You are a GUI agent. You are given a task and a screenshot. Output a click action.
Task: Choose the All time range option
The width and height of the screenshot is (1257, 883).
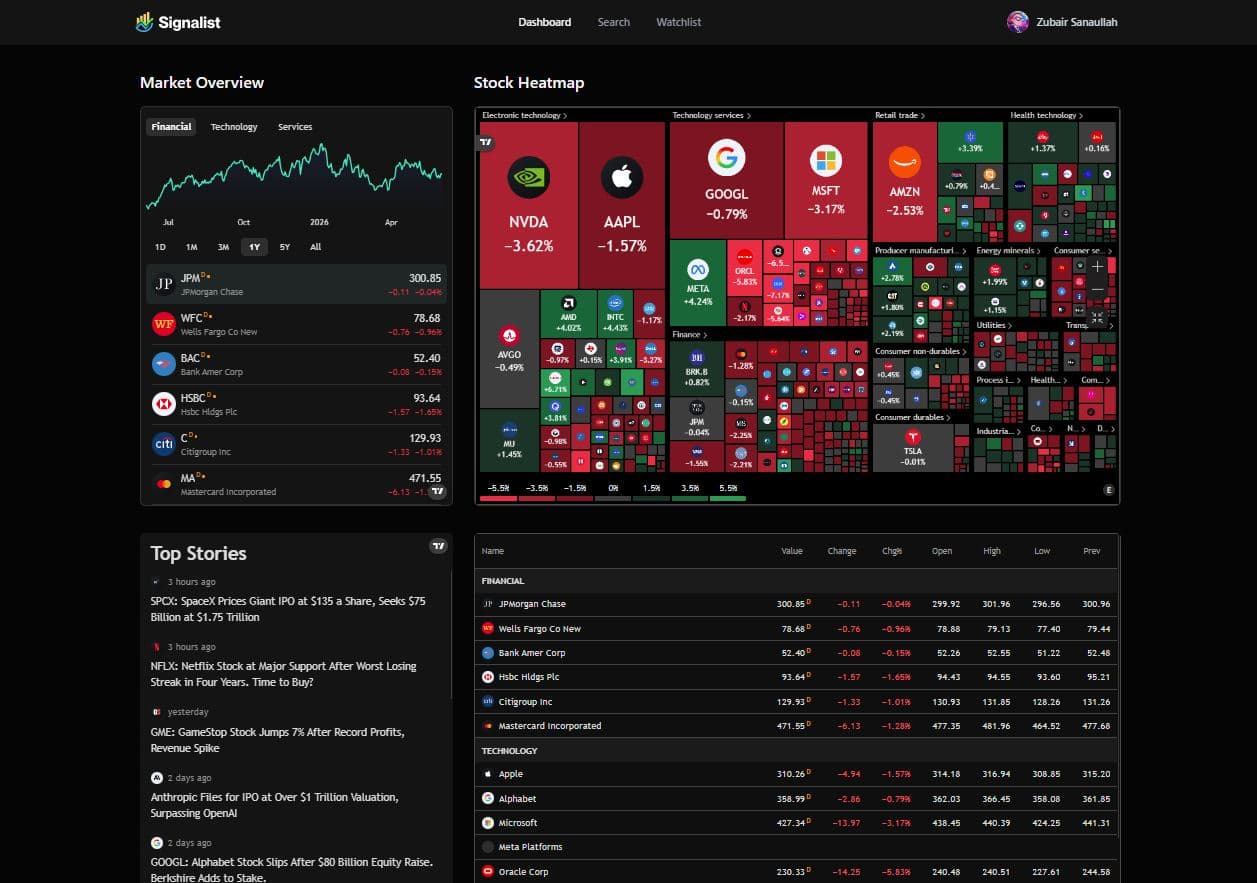(x=316, y=247)
